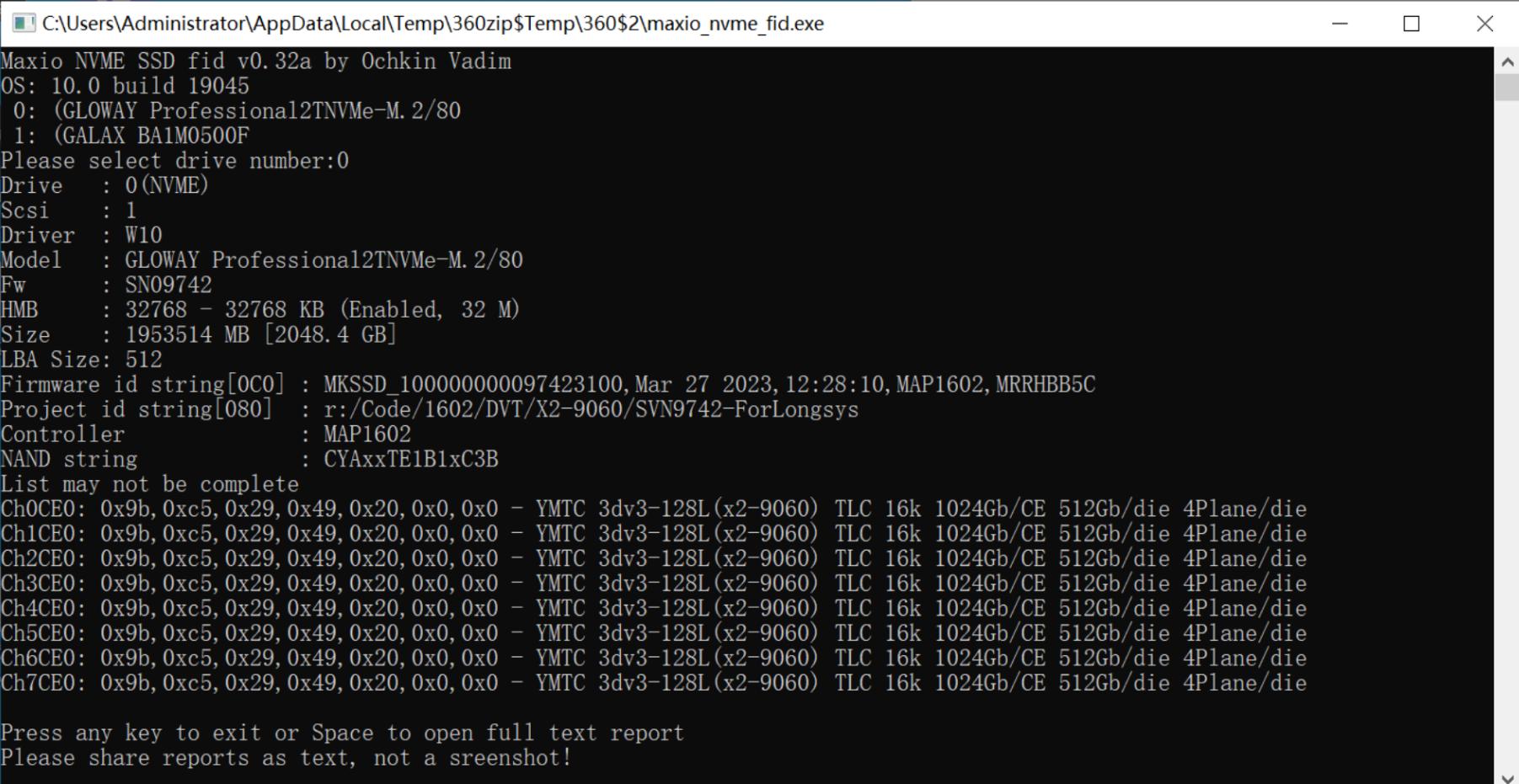Click the "List may not be complete" line
The height and width of the screenshot is (784, 1519).
(x=150, y=484)
